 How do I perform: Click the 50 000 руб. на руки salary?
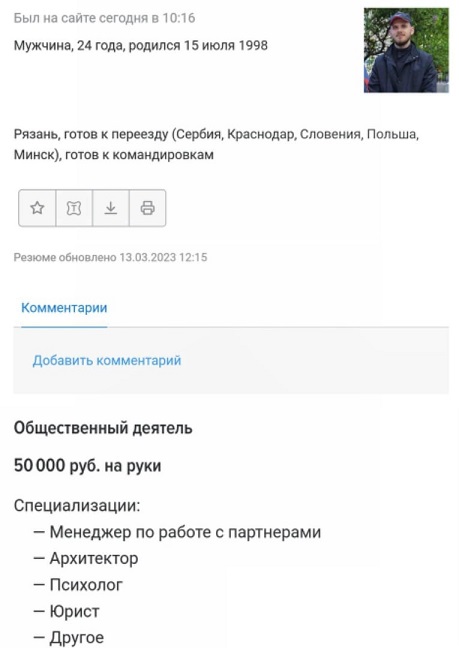87,466
